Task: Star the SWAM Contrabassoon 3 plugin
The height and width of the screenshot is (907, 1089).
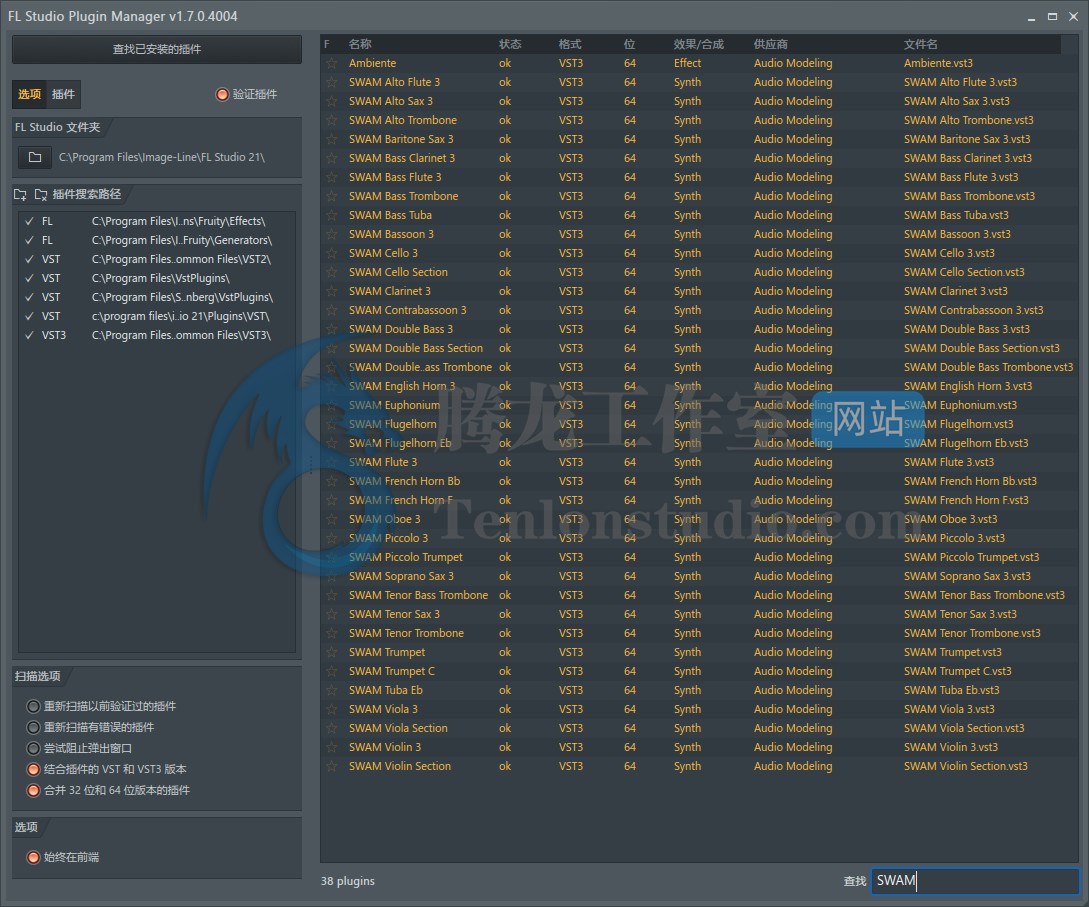Action: pyautogui.click(x=331, y=310)
